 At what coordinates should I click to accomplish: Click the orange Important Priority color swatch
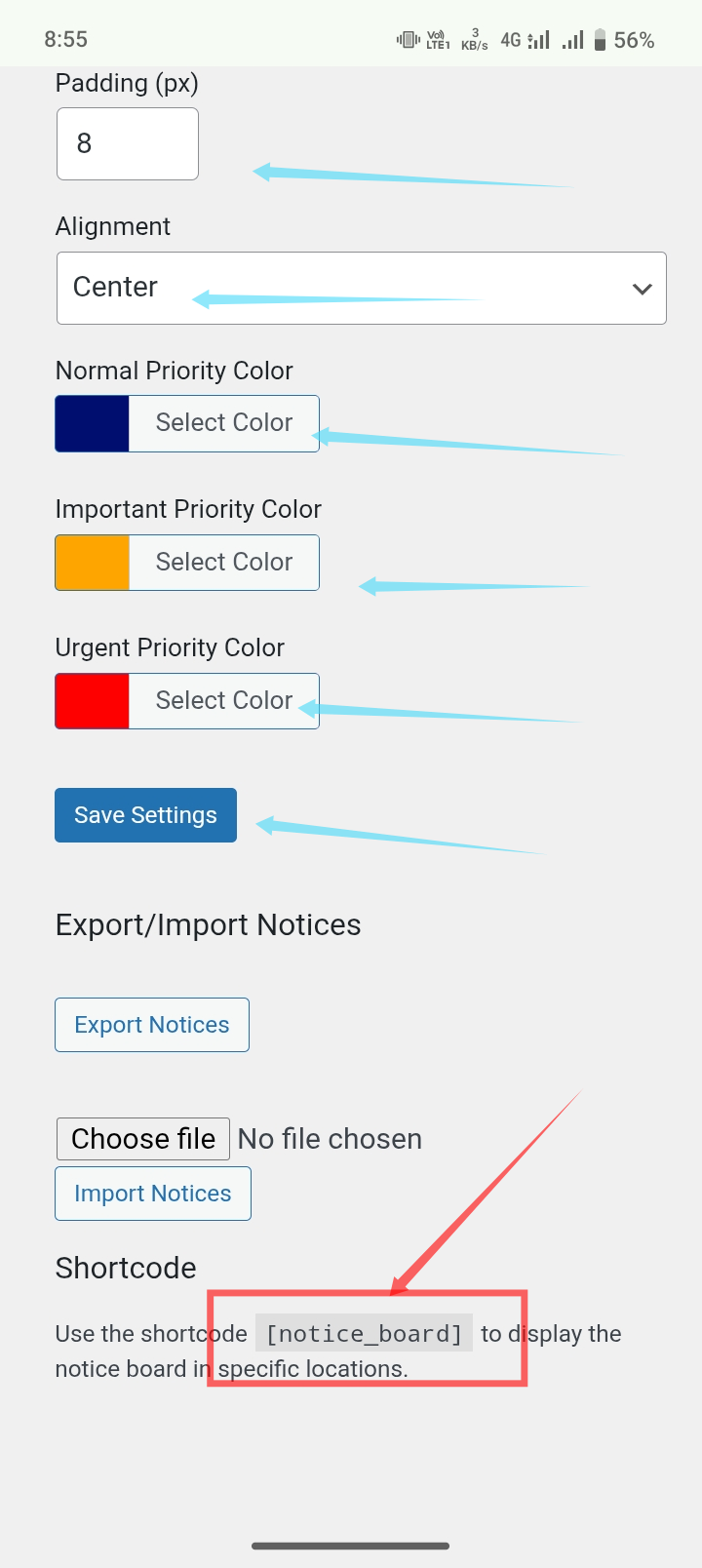click(x=92, y=563)
